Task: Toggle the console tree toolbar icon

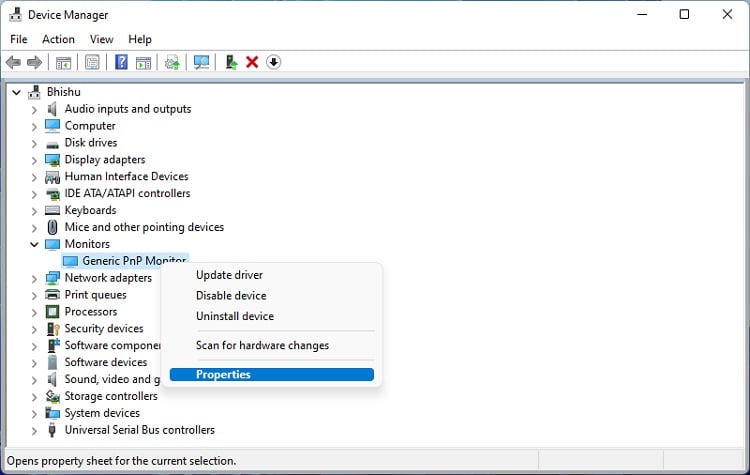Action: pyautogui.click(x=63, y=62)
